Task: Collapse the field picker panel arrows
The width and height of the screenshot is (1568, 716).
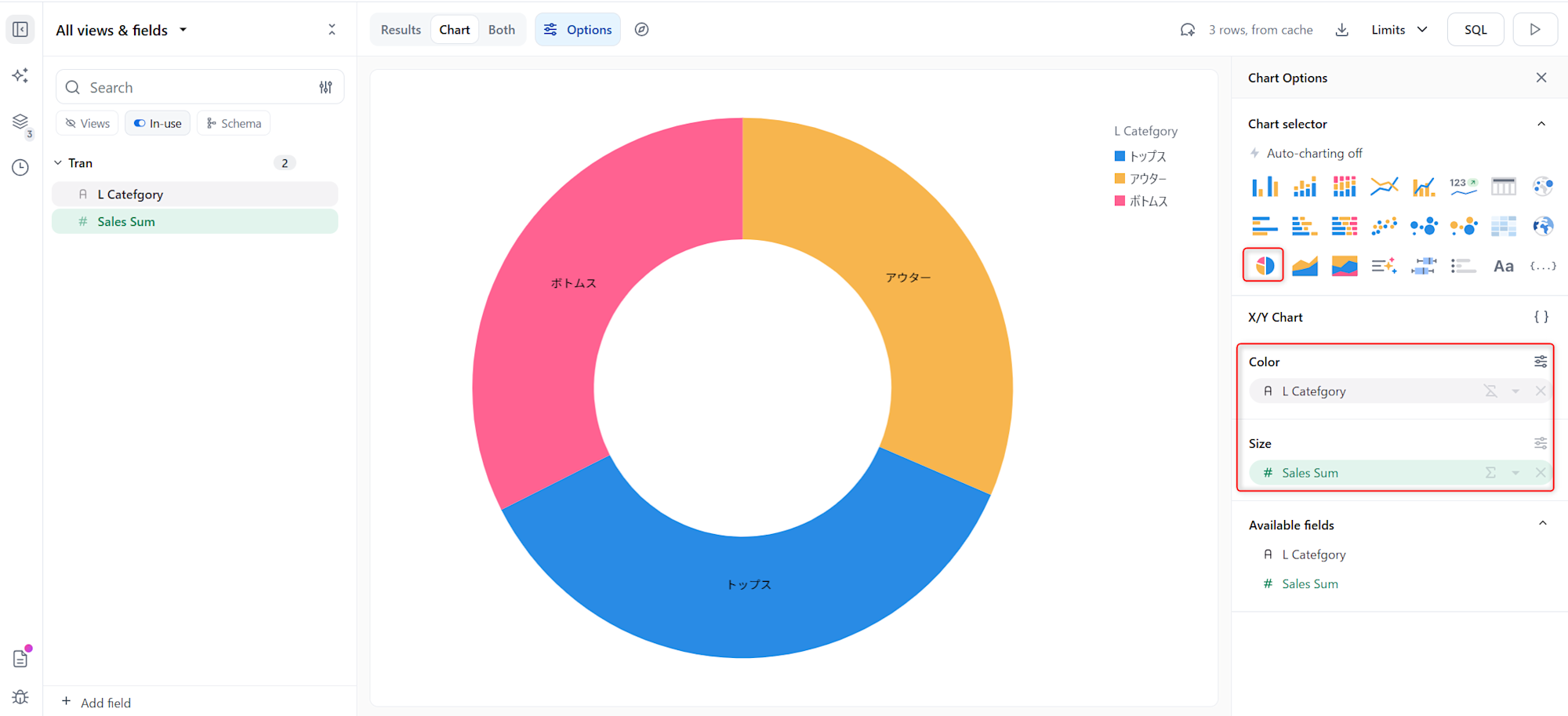Action: point(332,30)
